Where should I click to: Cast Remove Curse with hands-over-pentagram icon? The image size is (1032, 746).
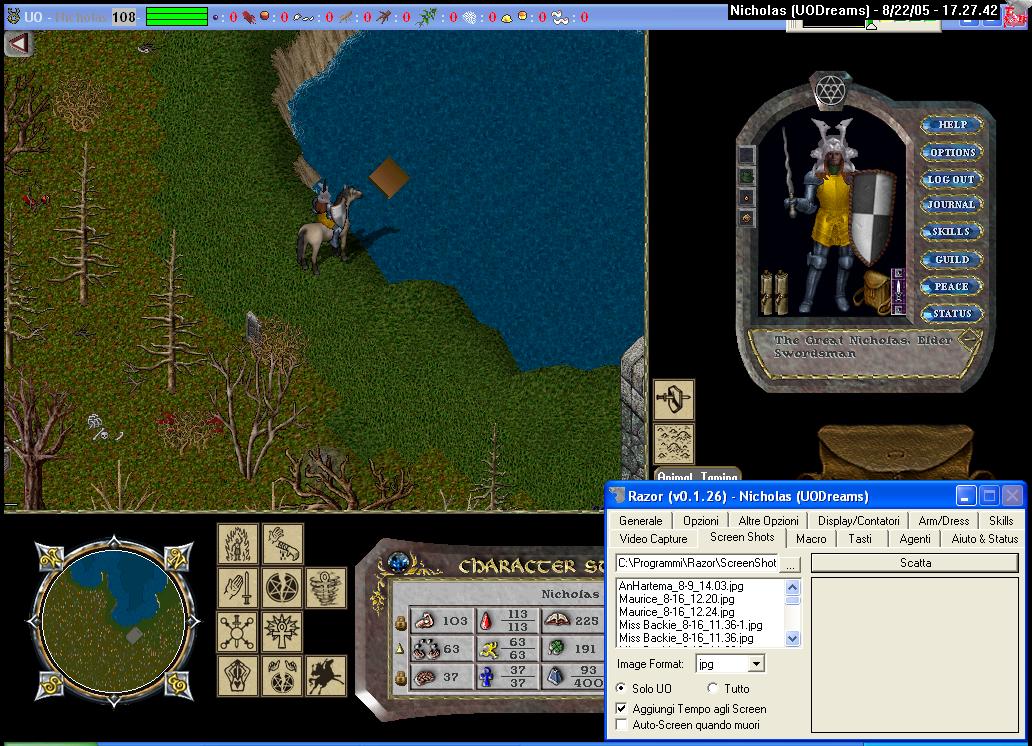(283, 676)
